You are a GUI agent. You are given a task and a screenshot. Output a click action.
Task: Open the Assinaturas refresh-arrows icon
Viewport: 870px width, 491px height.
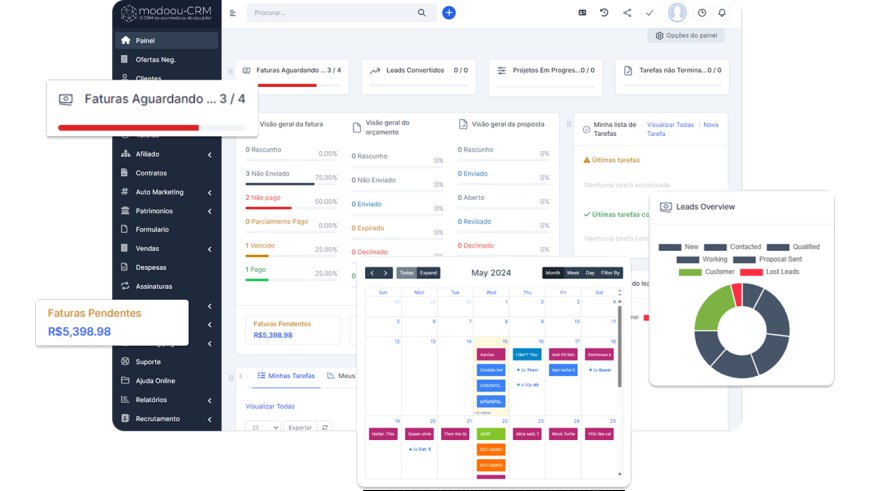click(125, 286)
